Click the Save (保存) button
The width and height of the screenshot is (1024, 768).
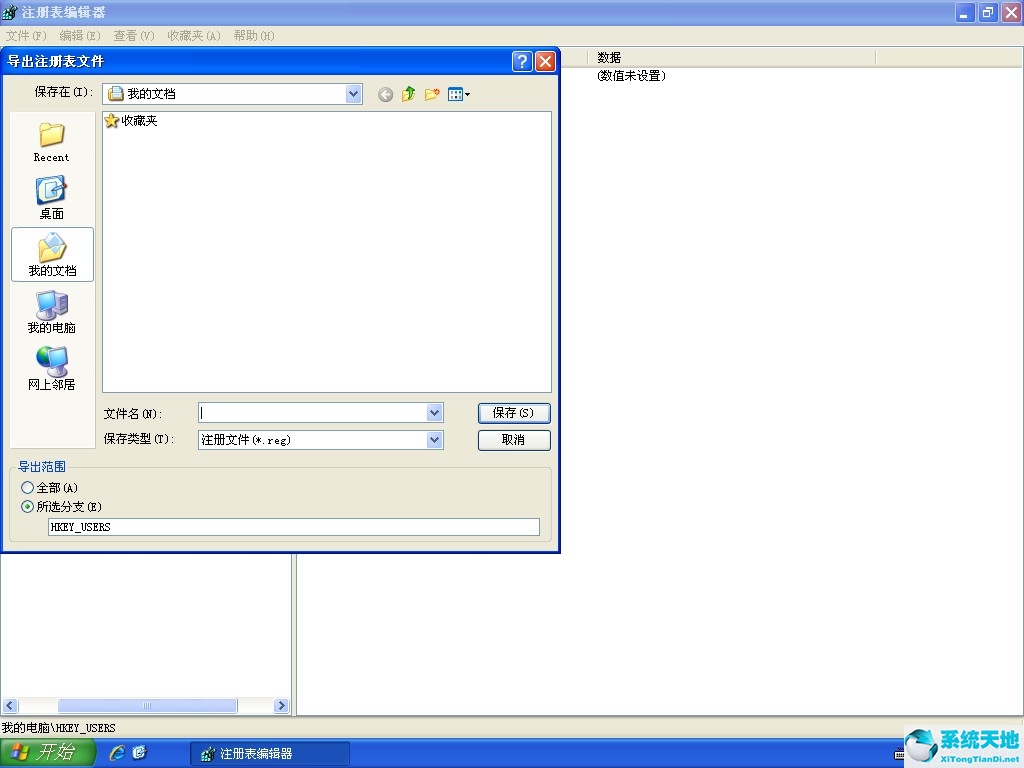(x=514, y=413)
